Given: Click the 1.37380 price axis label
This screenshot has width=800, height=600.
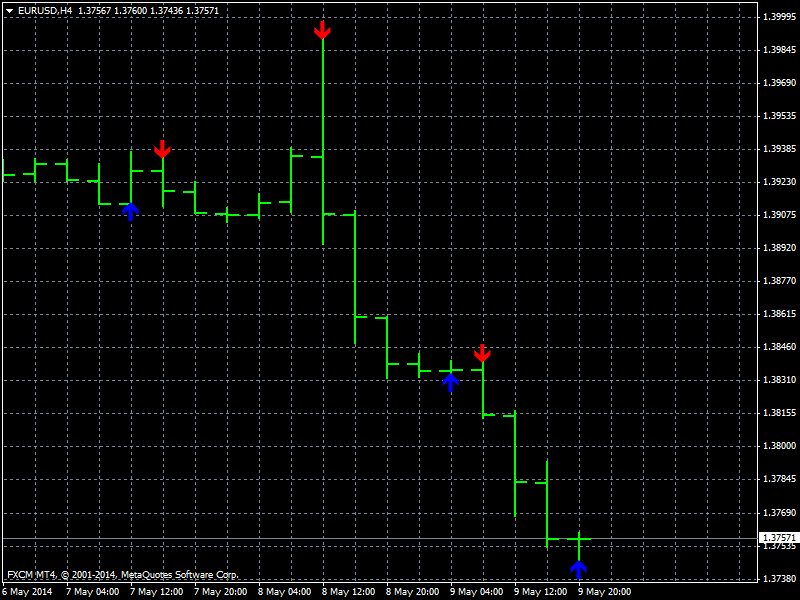Looking at the screenshot, I should [x=779, y=579].
